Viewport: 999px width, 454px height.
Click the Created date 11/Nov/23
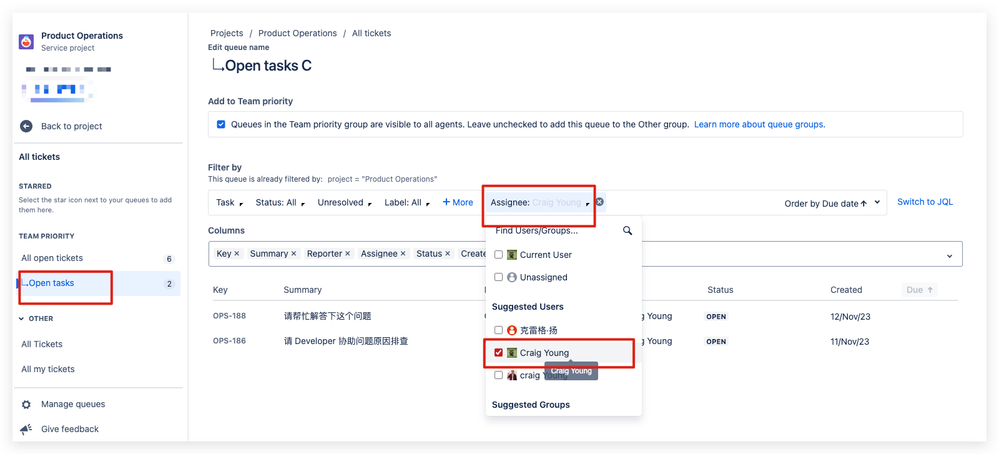pos(850,341)
